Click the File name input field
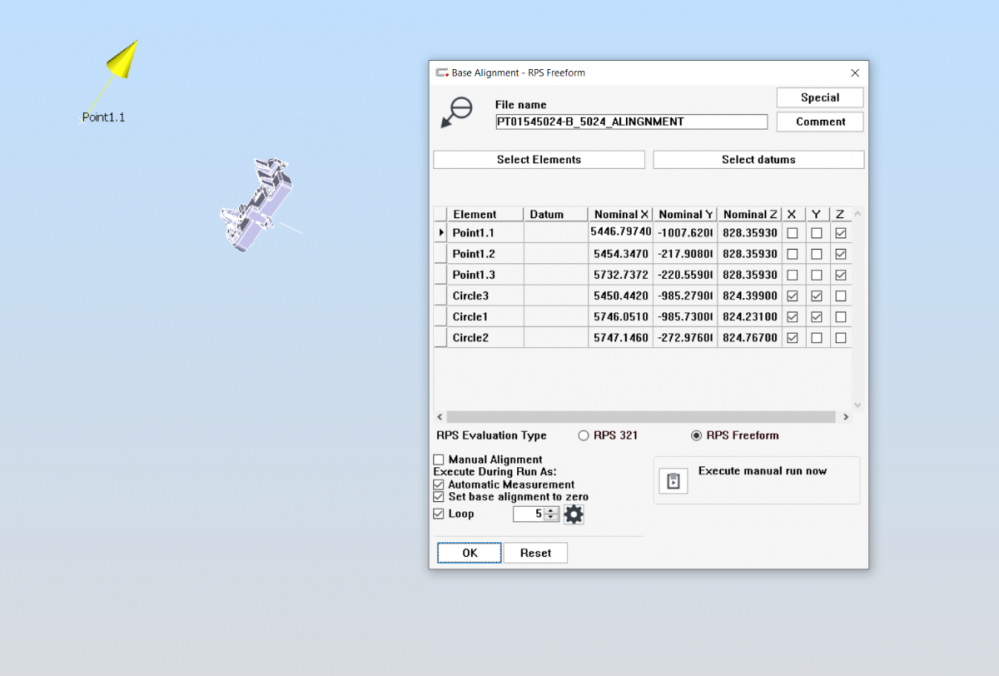This screenshot has width=999, height=676. [x=631, y=122]
